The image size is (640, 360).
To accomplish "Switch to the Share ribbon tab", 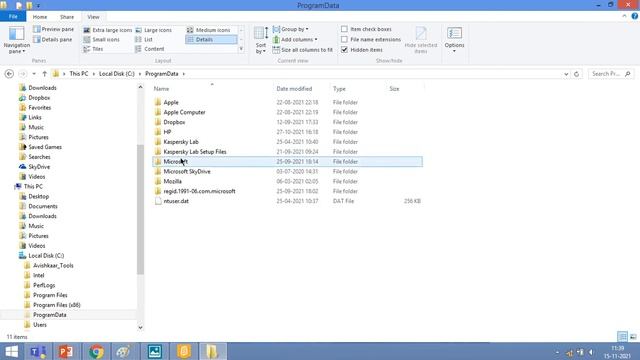I will pyautogui.click(x=67, y=17).
